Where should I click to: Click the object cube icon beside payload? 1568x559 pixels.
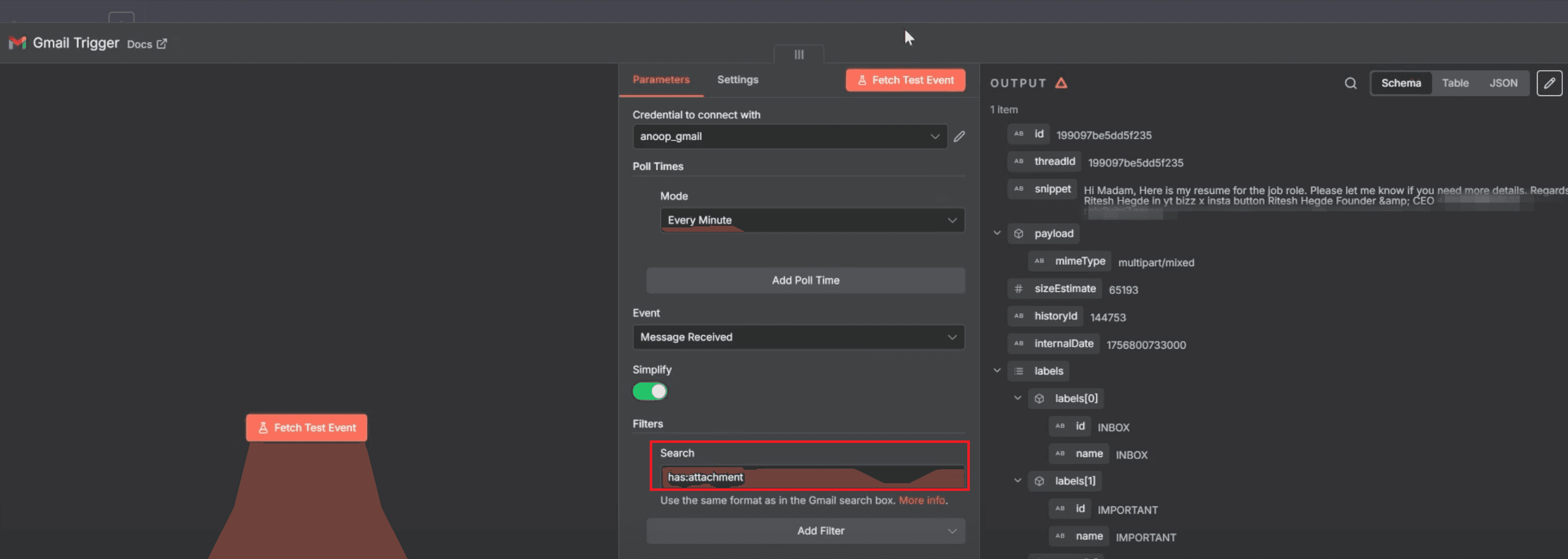[1019, 233]
